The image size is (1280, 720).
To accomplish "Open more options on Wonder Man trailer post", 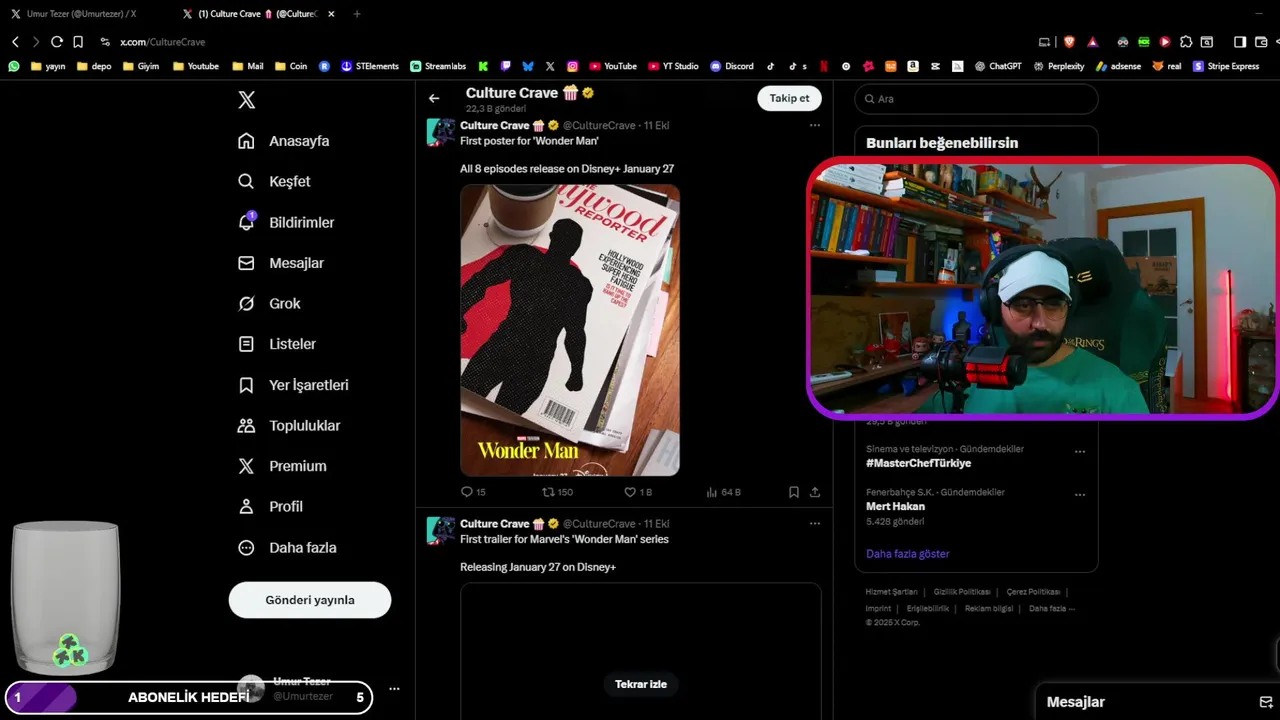I will click(814, 524).
